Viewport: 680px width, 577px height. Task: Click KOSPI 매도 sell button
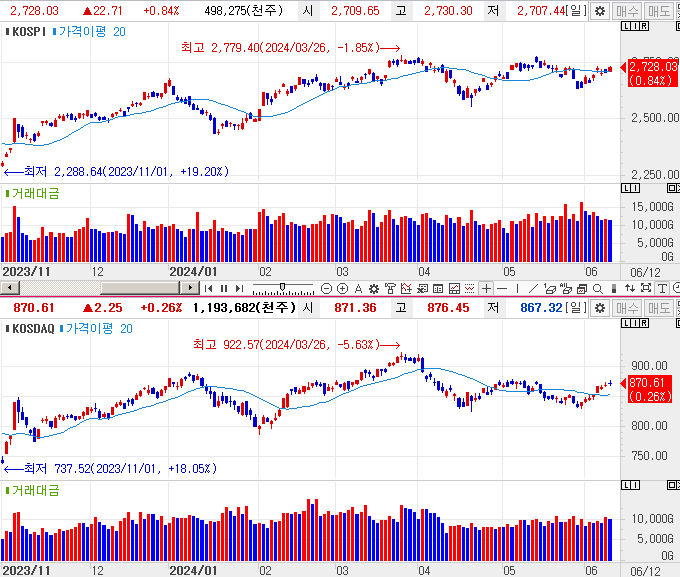659,11
